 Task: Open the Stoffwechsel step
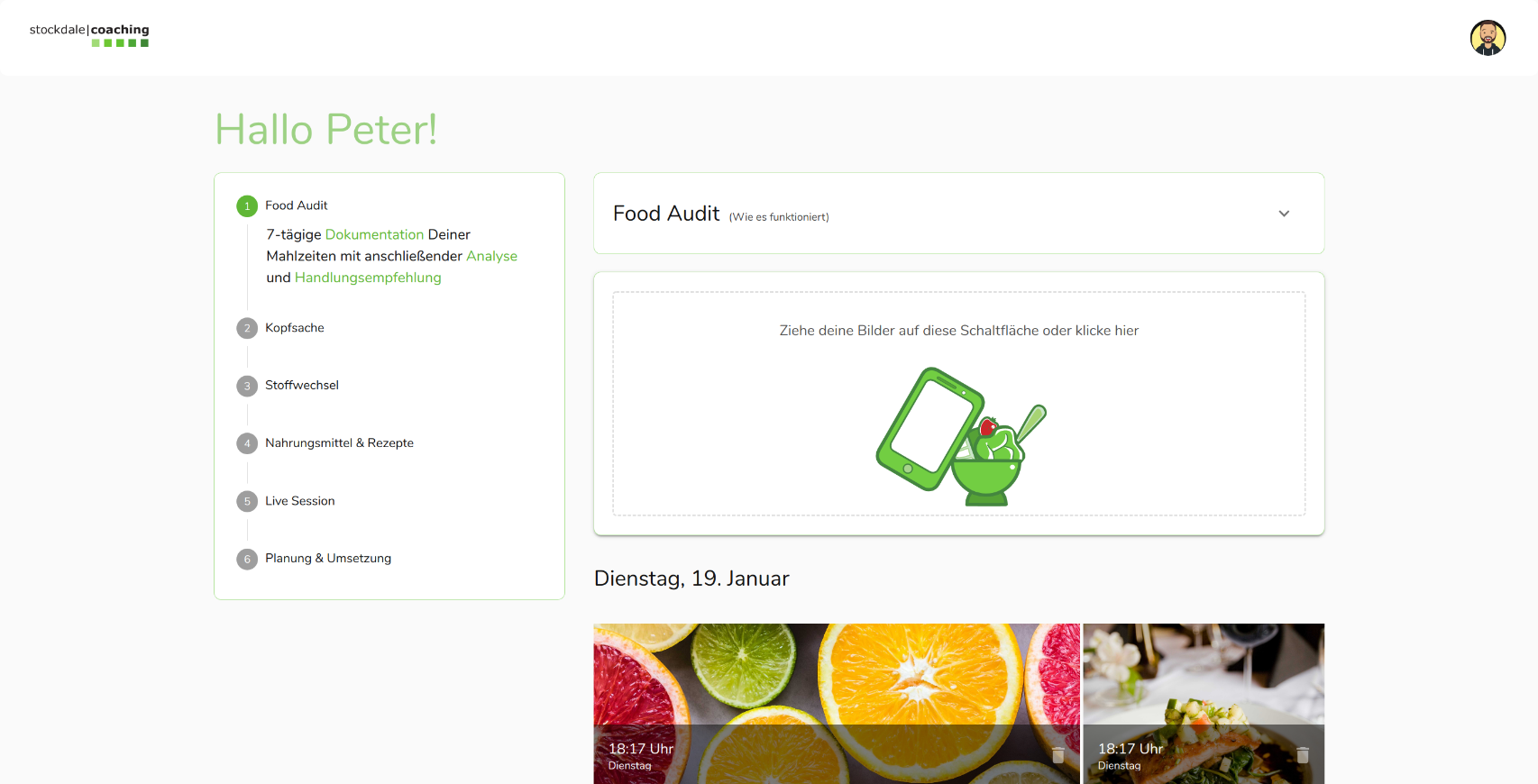coord(302,385)
